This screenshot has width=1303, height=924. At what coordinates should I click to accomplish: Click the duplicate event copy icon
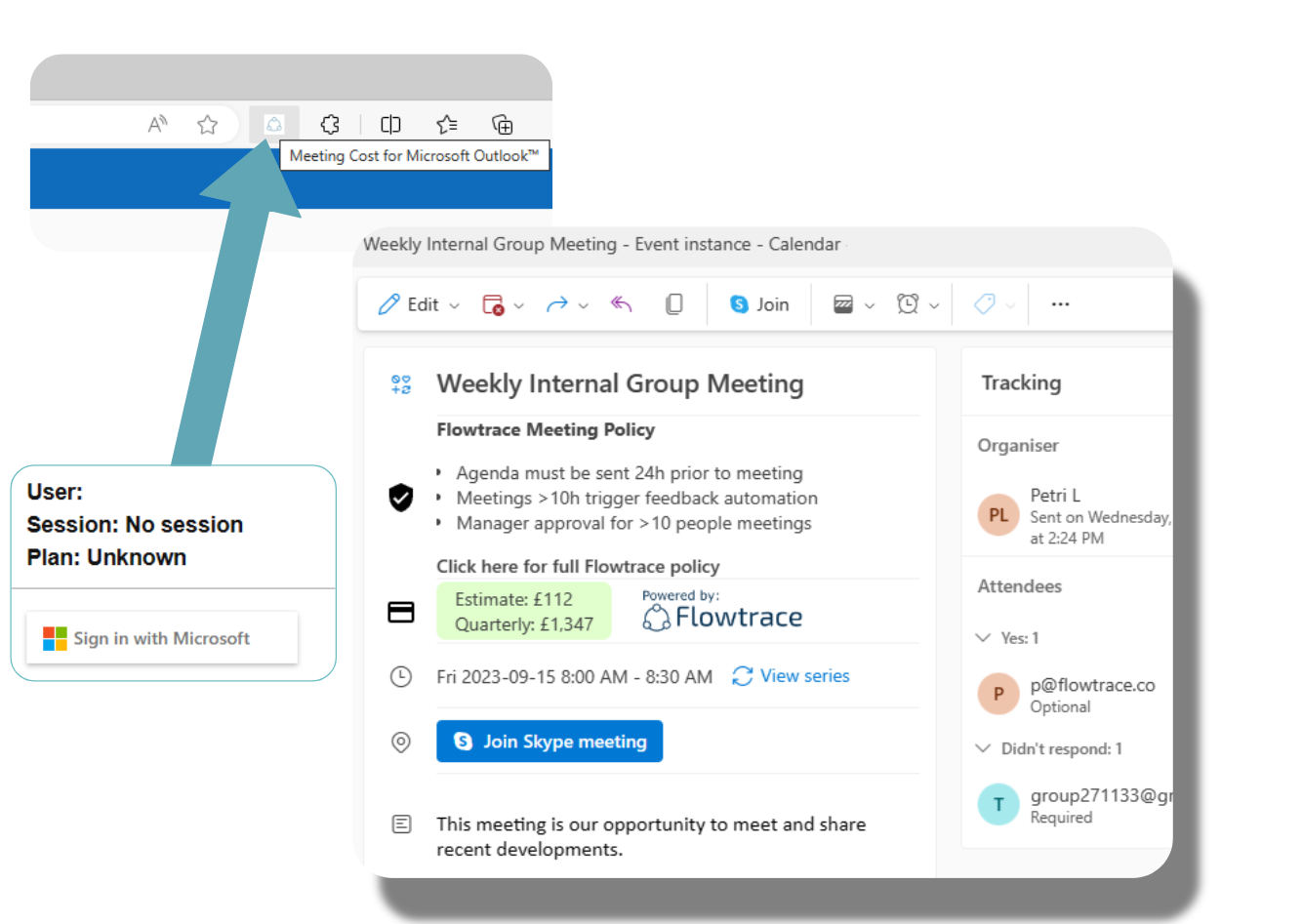673,304
